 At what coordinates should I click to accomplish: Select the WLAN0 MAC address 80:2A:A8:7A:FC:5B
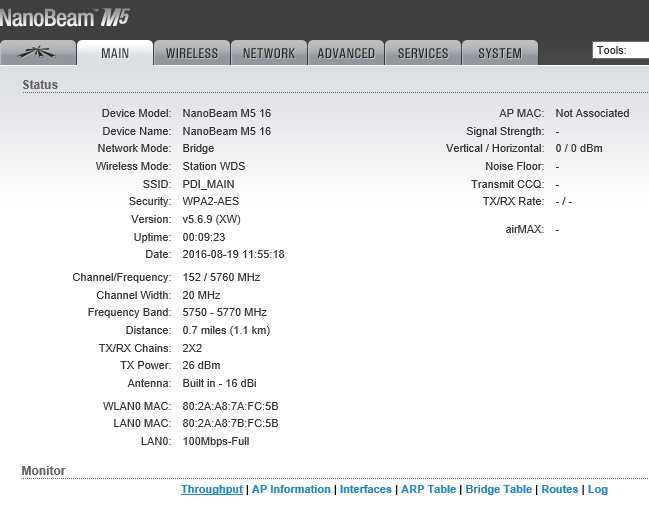pyautogui.click(x=231, y=406)
